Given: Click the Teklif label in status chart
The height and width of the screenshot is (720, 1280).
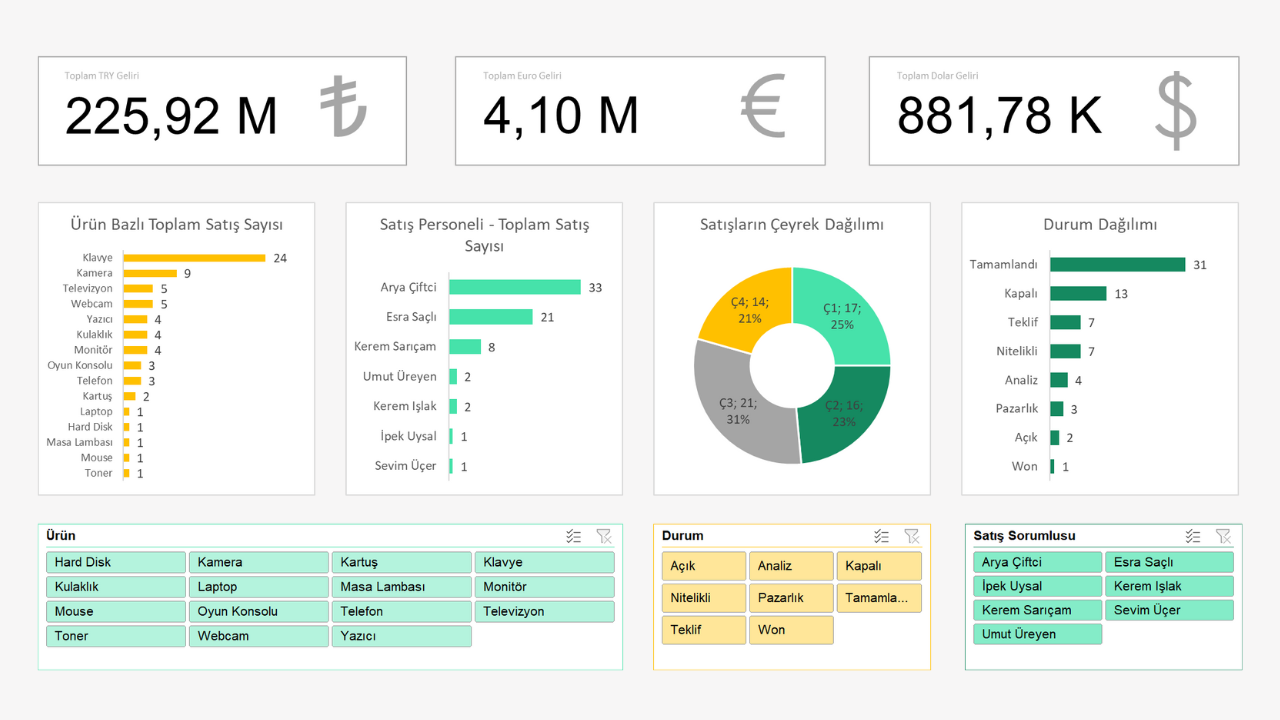Looking at the screenshot, I should click(x=1023, y=322).
